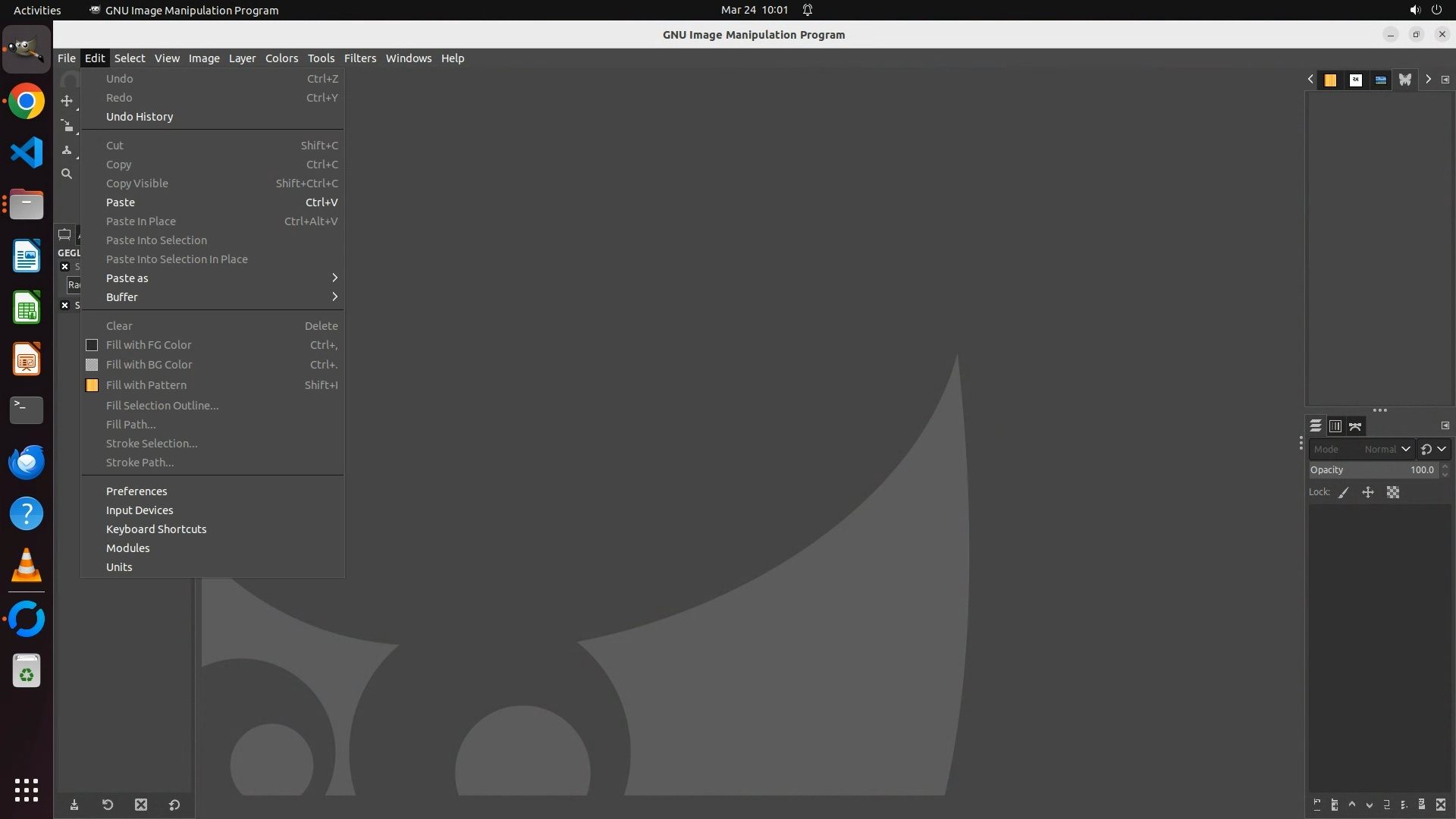This screenshot has width=1456, height=819.
Task: Open the Paths tab in layers dock
Action: click(x=1355, y=426)
